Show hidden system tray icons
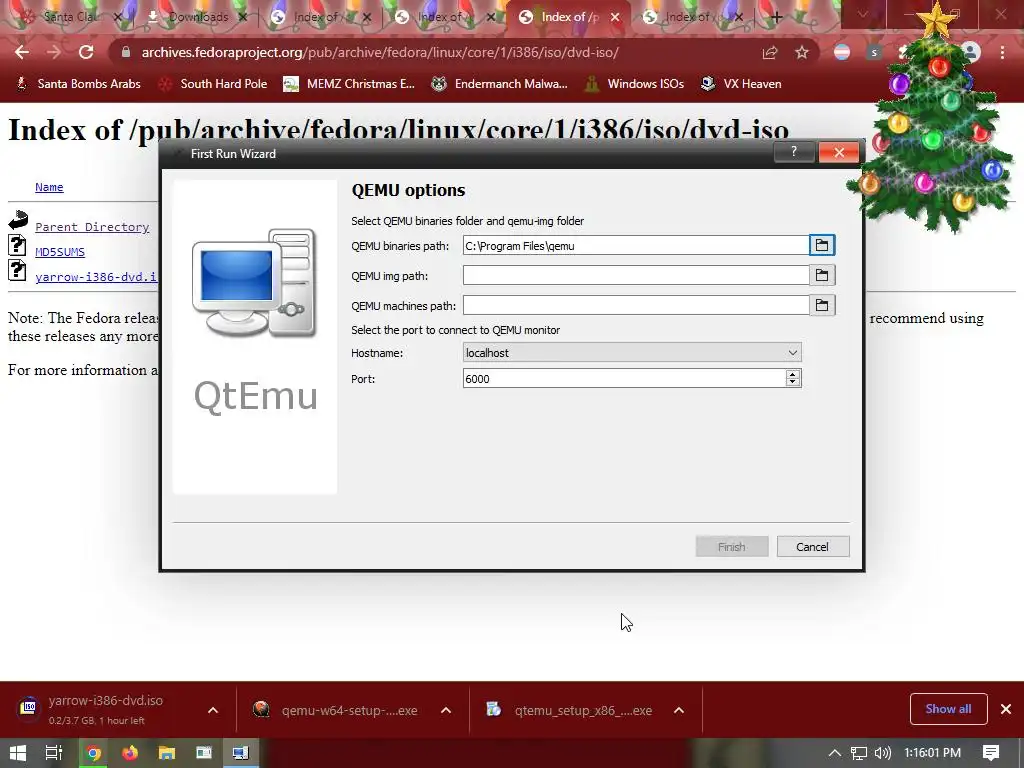This screenshot has width=1024, height=768. point(835,753)
